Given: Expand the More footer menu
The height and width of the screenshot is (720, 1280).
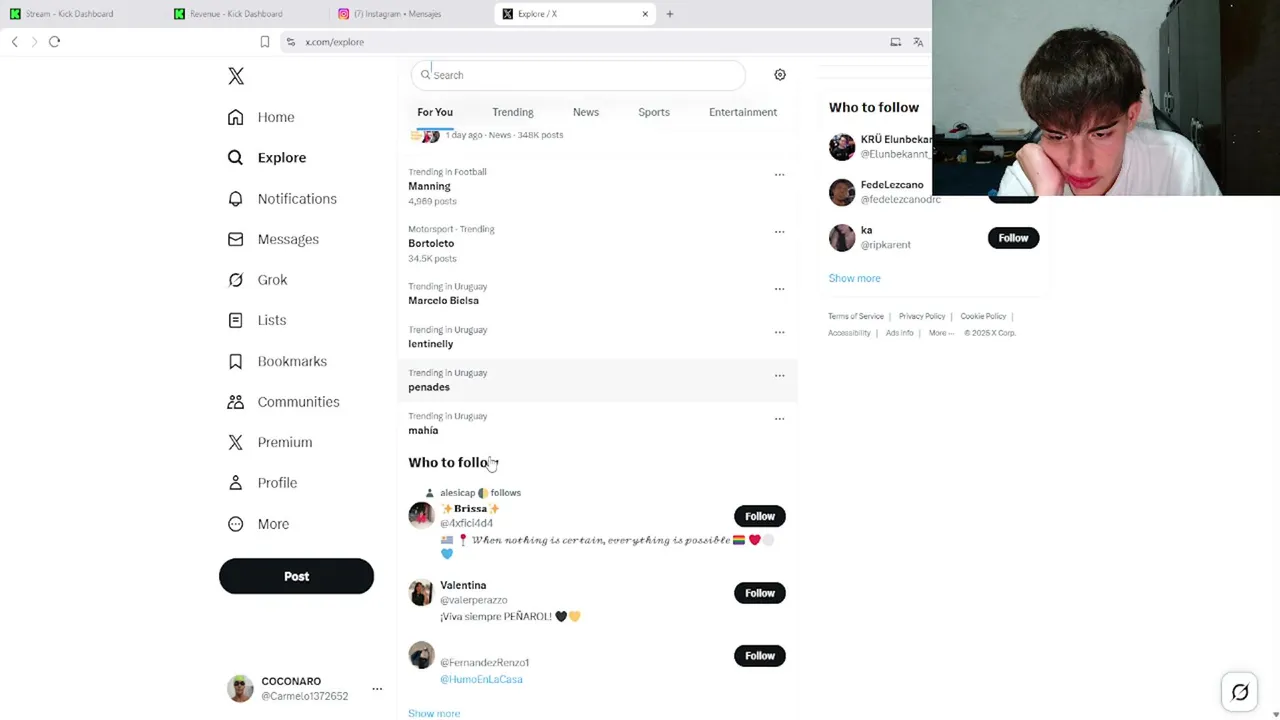Looking at the screenshot, I should pyautogui.click(x=941, y=333).
